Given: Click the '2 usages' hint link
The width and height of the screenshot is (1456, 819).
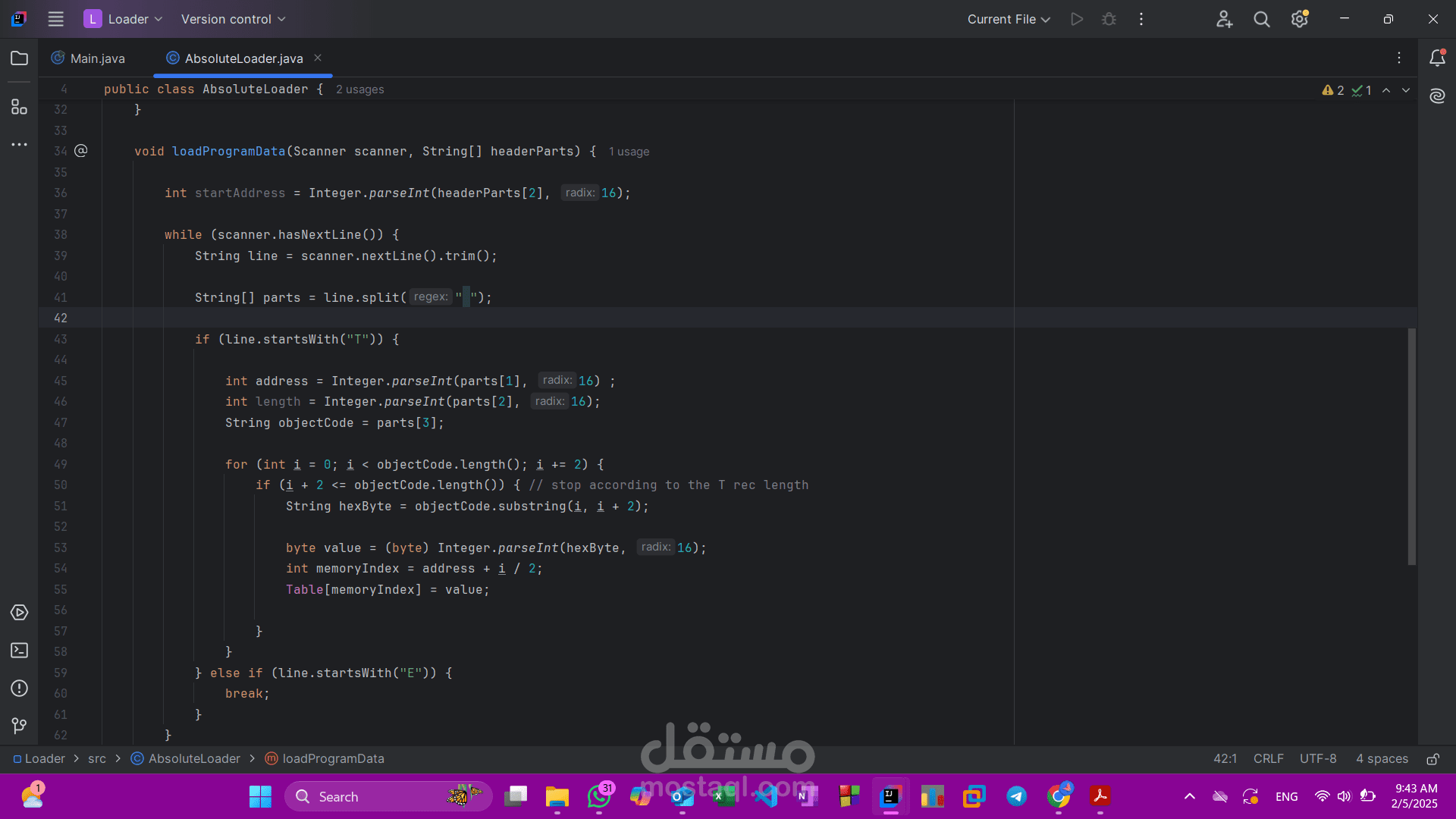Looking at the screenshot, I should tap(359, 89).
